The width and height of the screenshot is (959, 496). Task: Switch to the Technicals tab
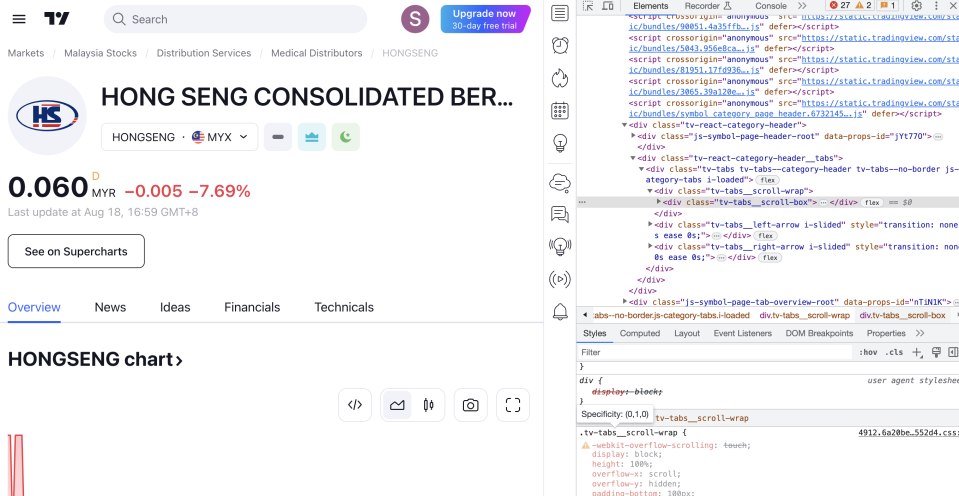[x=344, y=307]
